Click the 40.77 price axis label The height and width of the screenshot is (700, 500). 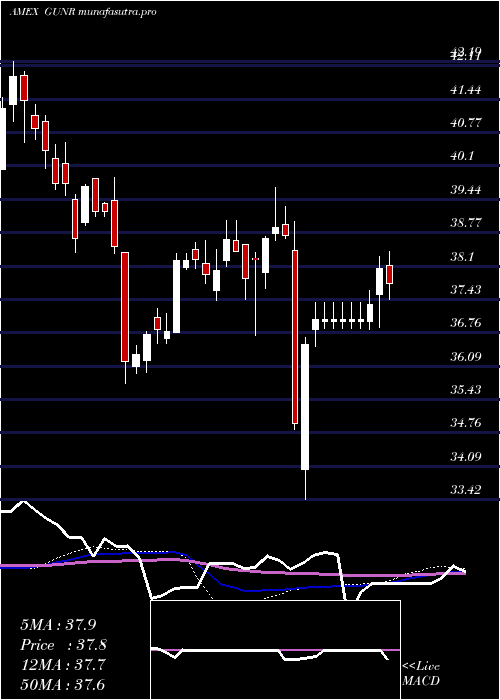pyautogui.click(x=466, y=123)
